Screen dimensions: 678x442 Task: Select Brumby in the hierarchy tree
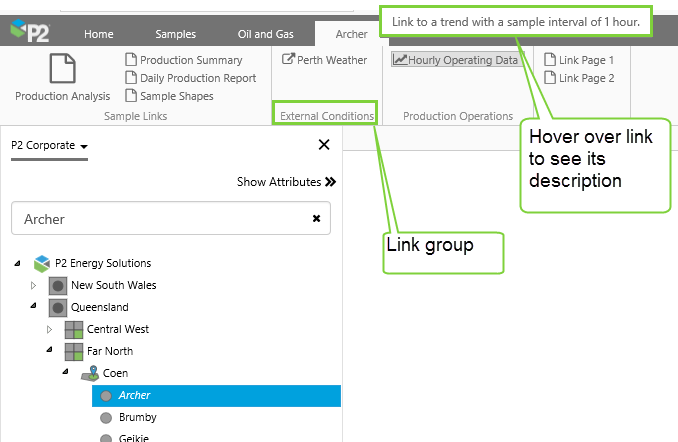137,417
